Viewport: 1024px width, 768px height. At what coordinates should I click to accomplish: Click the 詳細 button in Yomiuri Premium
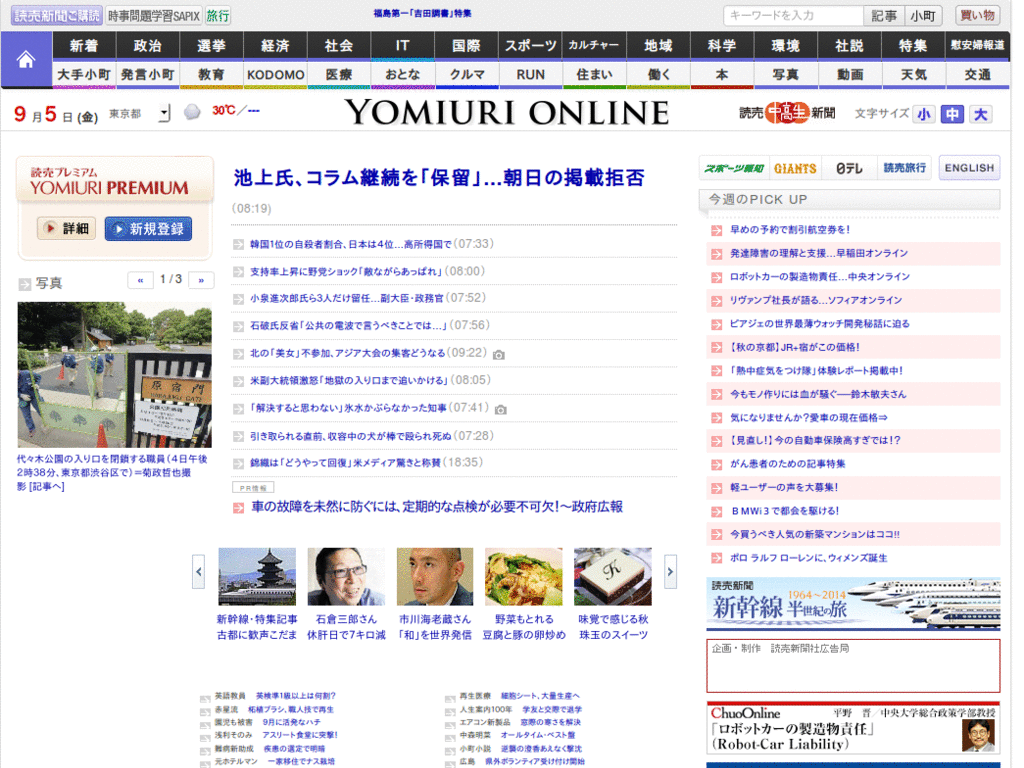67,229
